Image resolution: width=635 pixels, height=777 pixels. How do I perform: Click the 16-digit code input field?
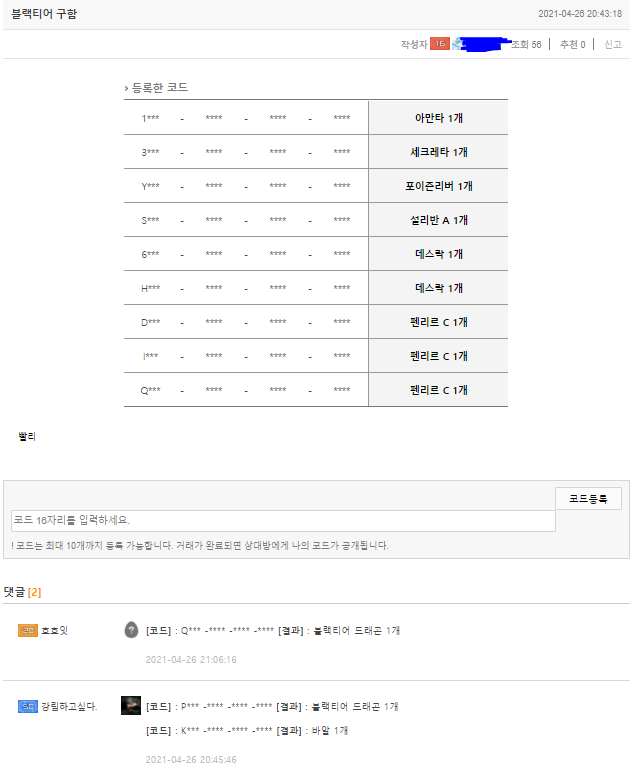pyautogui.click(x=283, y=520)
